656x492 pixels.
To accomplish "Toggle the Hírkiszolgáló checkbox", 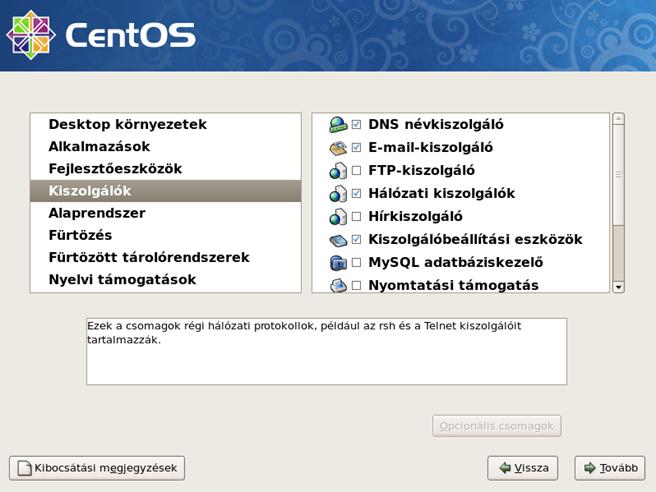I will [x=356, y=217].
